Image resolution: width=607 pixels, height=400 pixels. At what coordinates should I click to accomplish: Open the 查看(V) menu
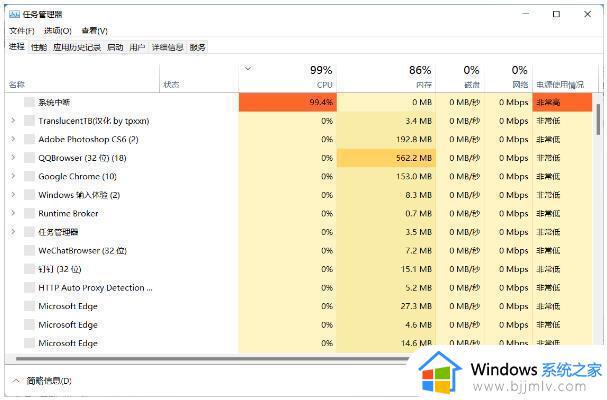[94, 31]
